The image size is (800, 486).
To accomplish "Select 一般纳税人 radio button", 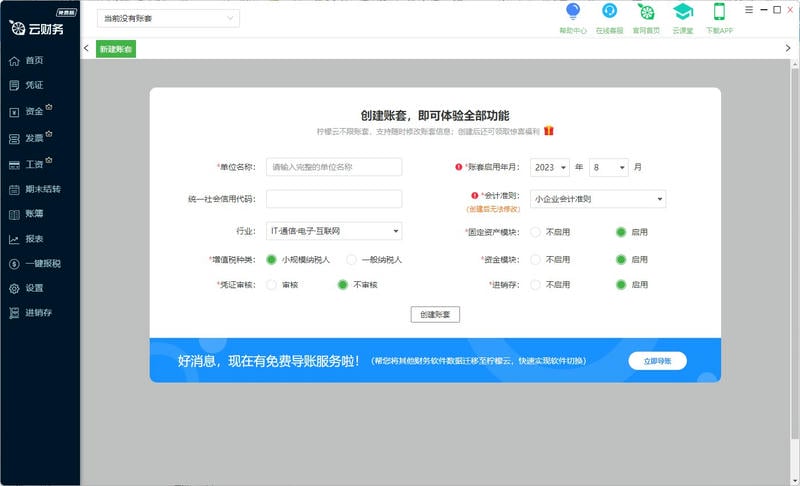I will point(351,260).
